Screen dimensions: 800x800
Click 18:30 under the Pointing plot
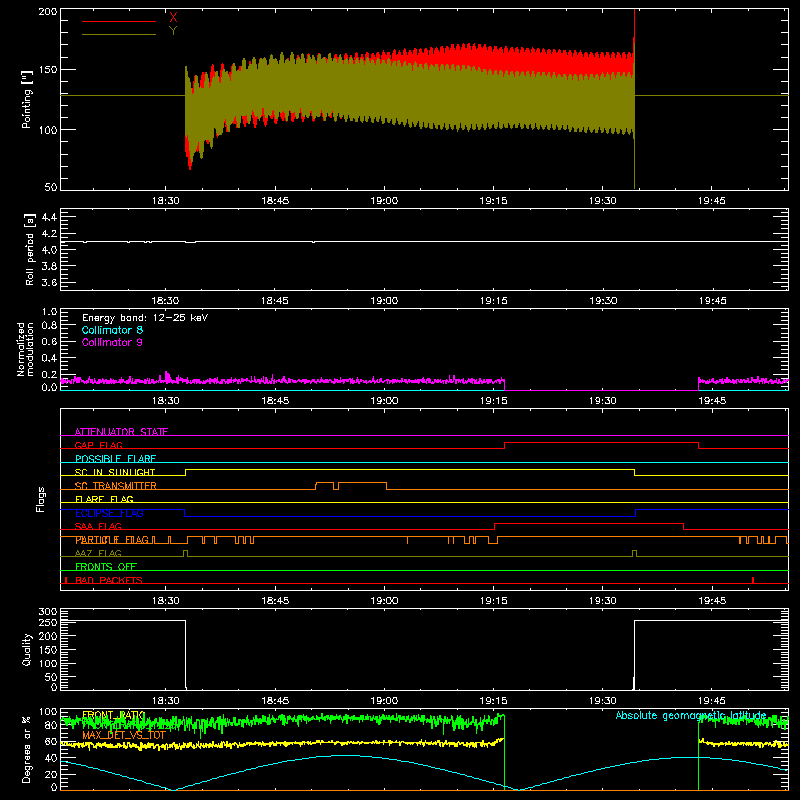pyautogui.click(x=165, y=201)
